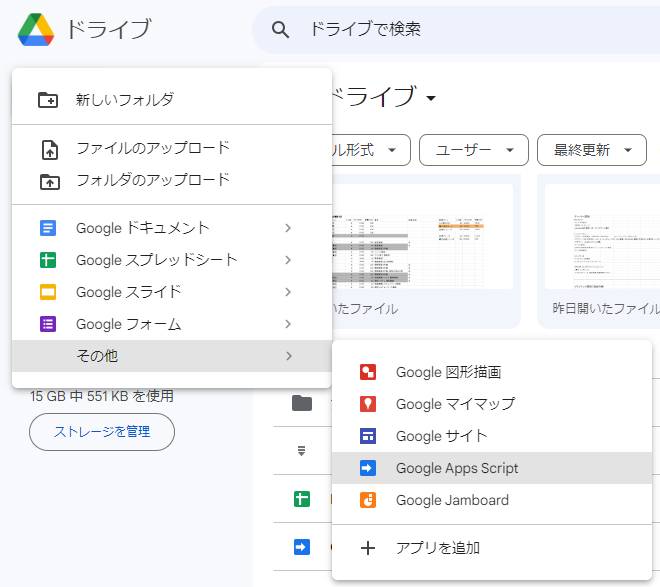Click the plus icon beside アプリを追加

[368, 548]
